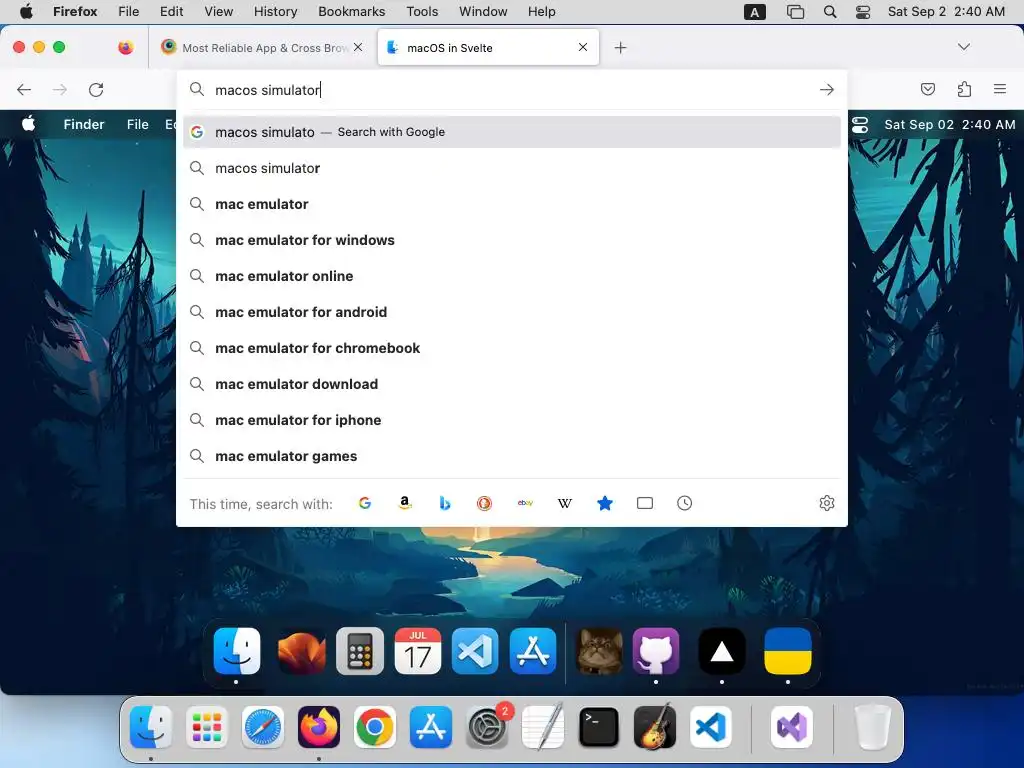Open the Trash in macOS dock
Image resolution: width=1024 pixels, height=768 pixels.
pyautogui.click(x=872, y=727)
